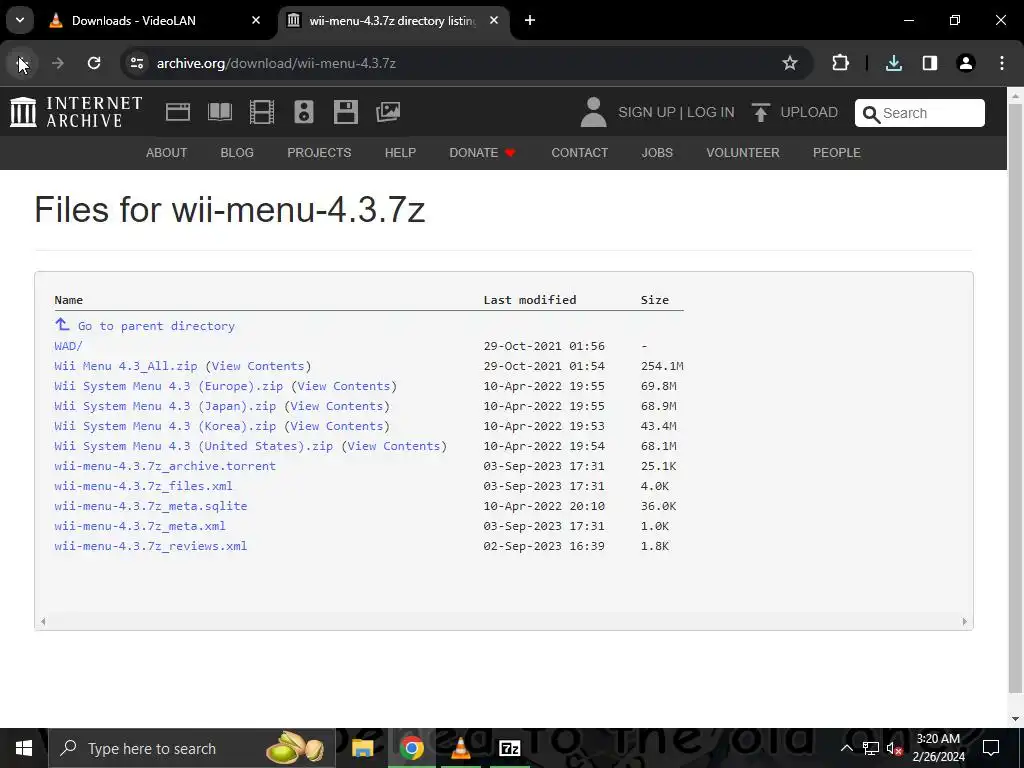Open the notifications action center
The width and height of the screenshot is (1024, 768).
click(x=991, y=748)
